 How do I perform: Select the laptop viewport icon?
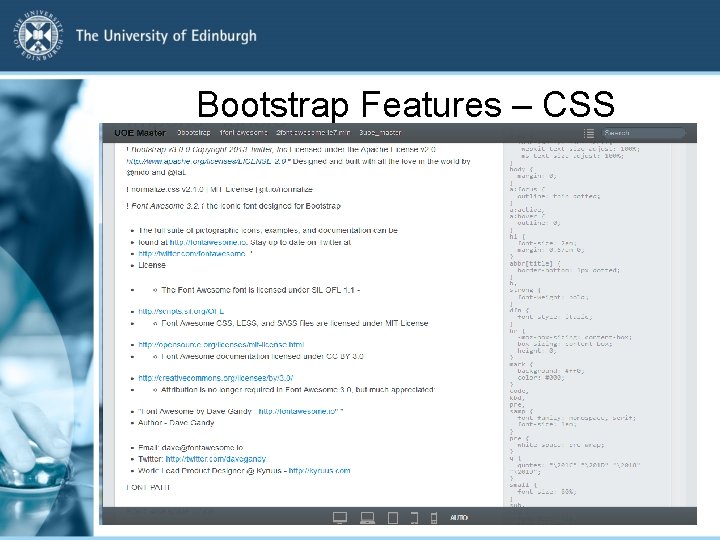(x=367, y=518)
